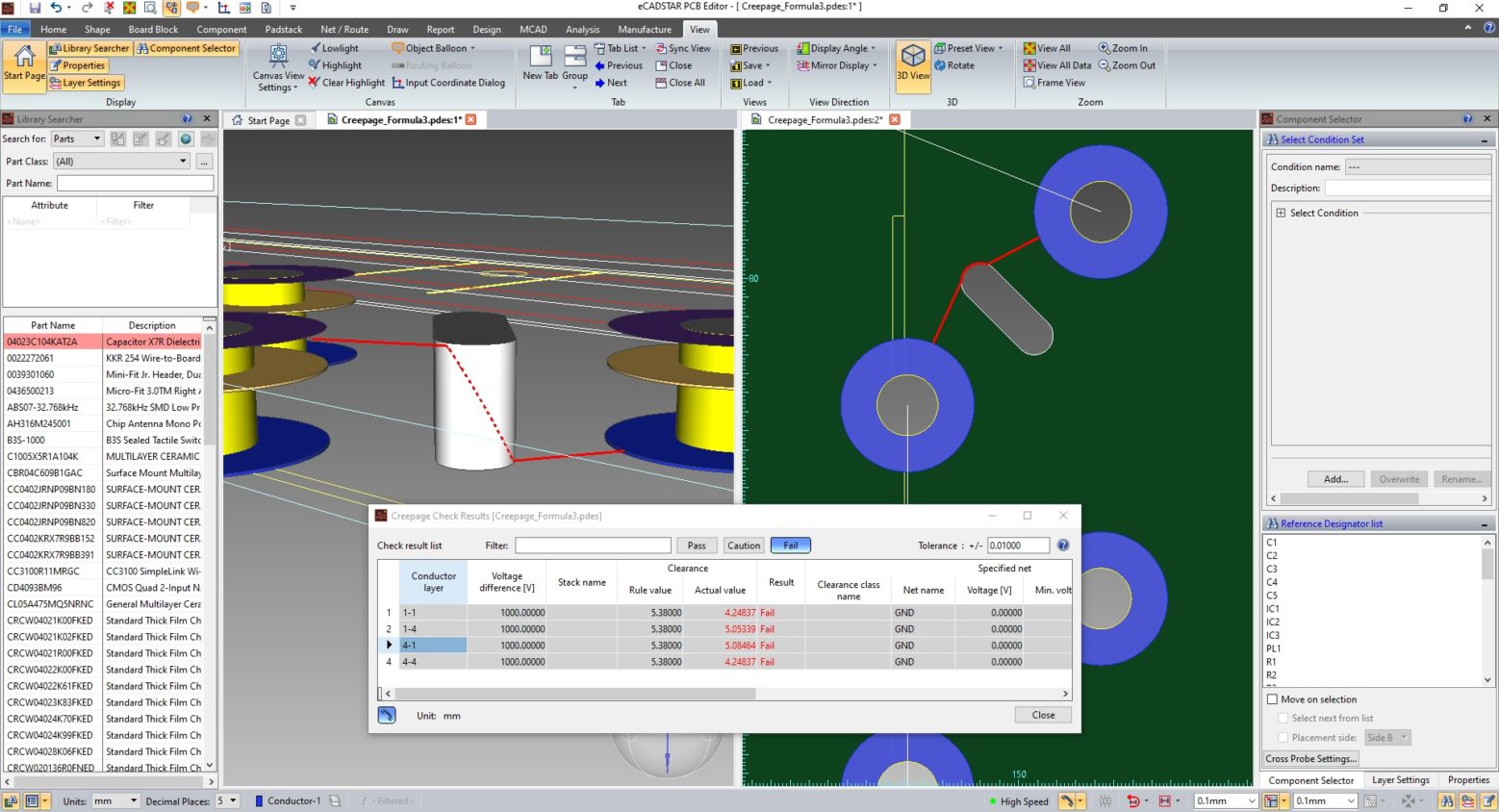Click the Add button under Select Condition

[1335, 478]
